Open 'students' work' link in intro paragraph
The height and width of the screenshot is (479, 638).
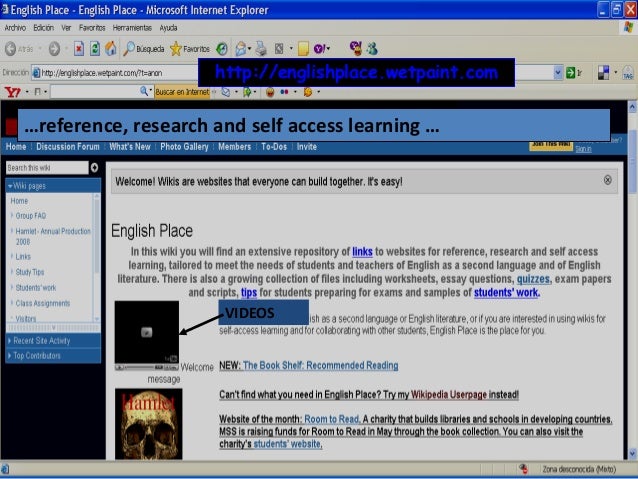point(507,293)
